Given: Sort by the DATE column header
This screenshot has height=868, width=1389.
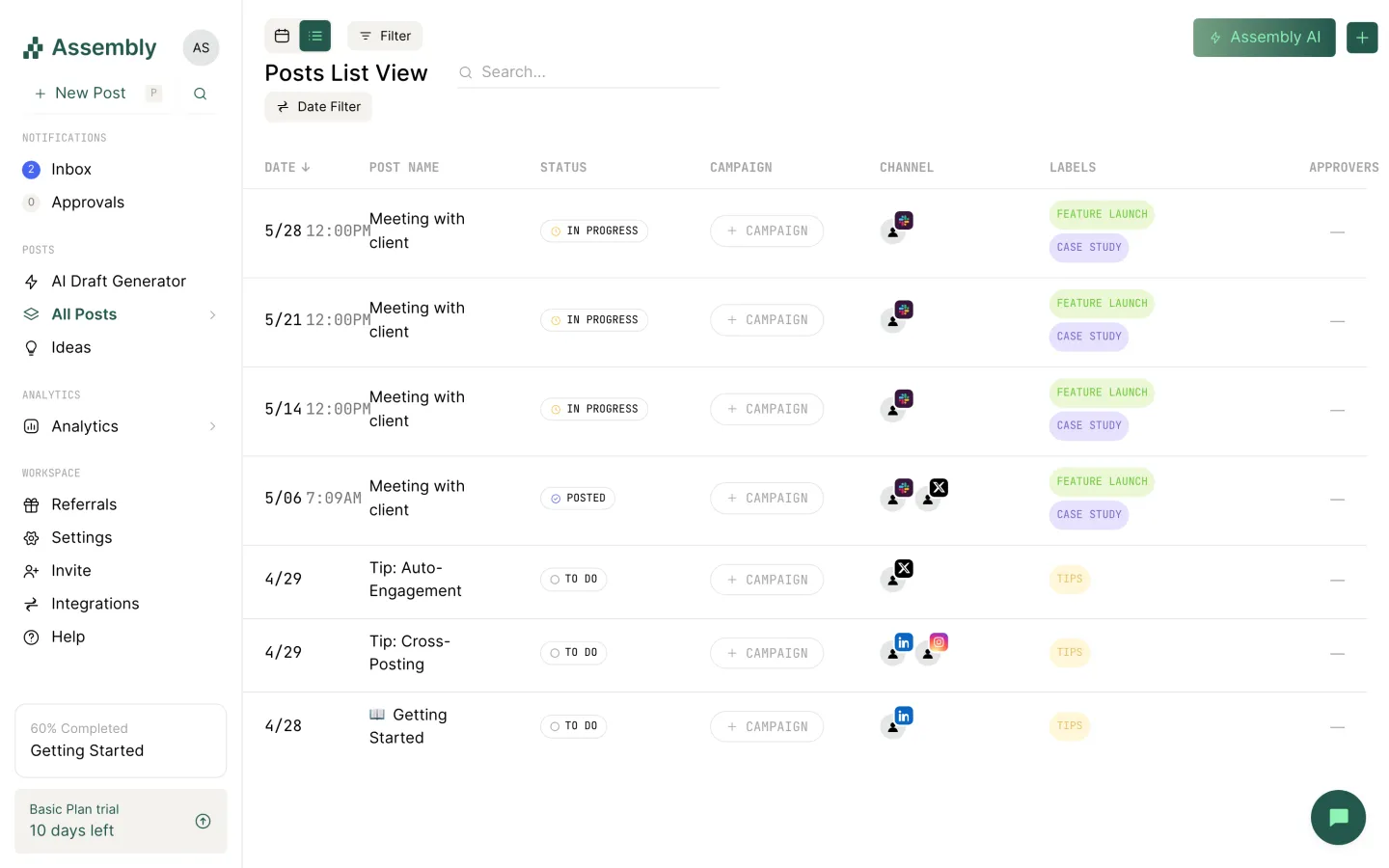Looking at the screenshot, I should (287, 168).
